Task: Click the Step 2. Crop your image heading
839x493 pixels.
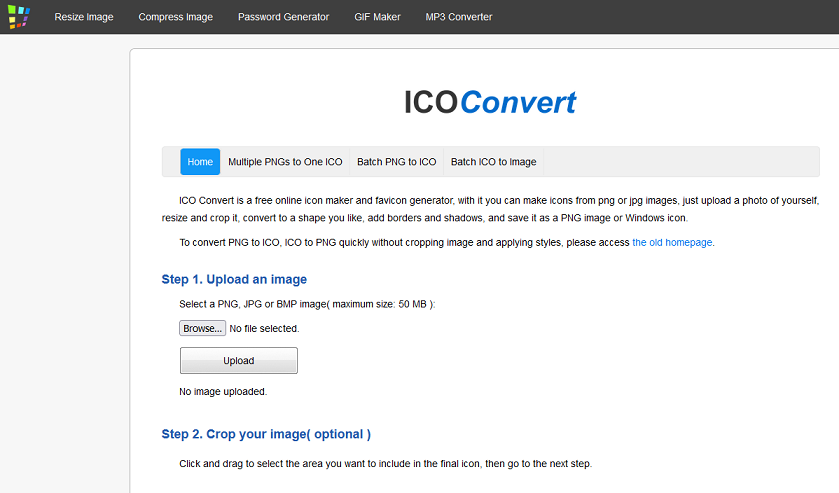Action: [266, 434]
